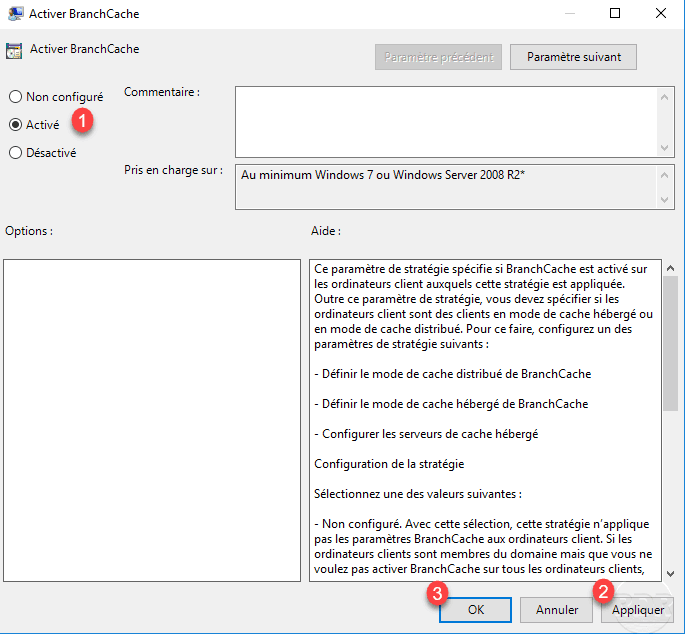Click the Annuler button

(x=557, y=610)
